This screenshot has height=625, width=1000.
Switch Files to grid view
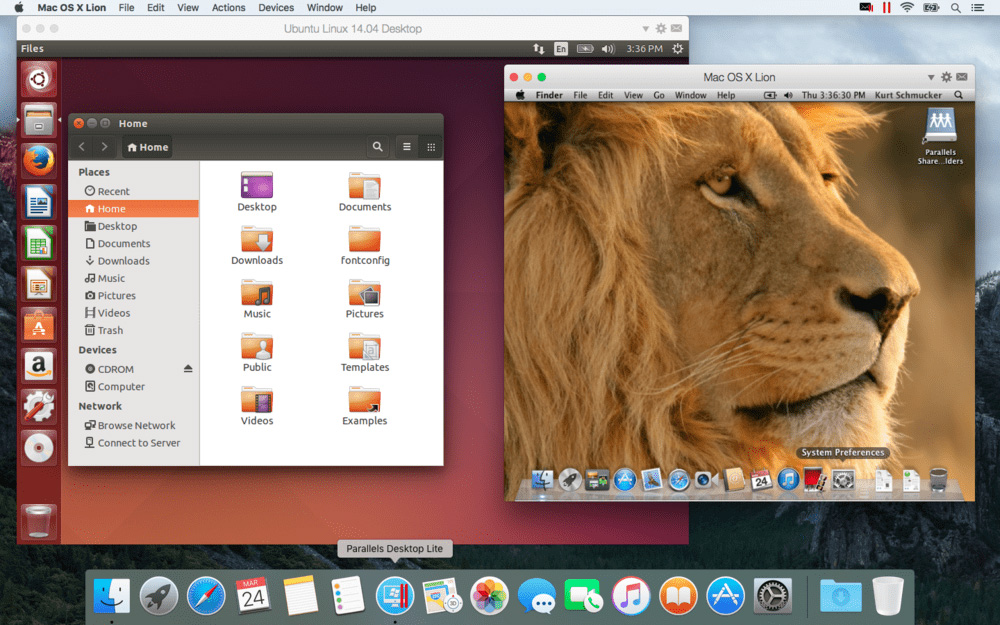coord(431,147)
